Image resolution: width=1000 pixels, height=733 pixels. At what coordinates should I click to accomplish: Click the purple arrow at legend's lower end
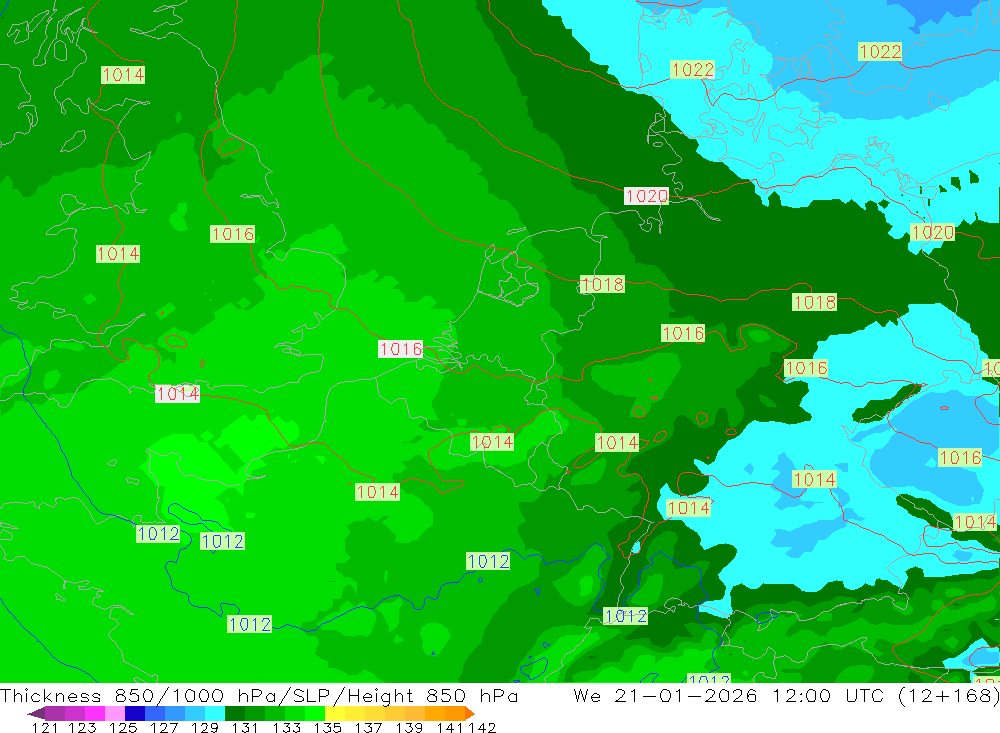tap(36, 713)
